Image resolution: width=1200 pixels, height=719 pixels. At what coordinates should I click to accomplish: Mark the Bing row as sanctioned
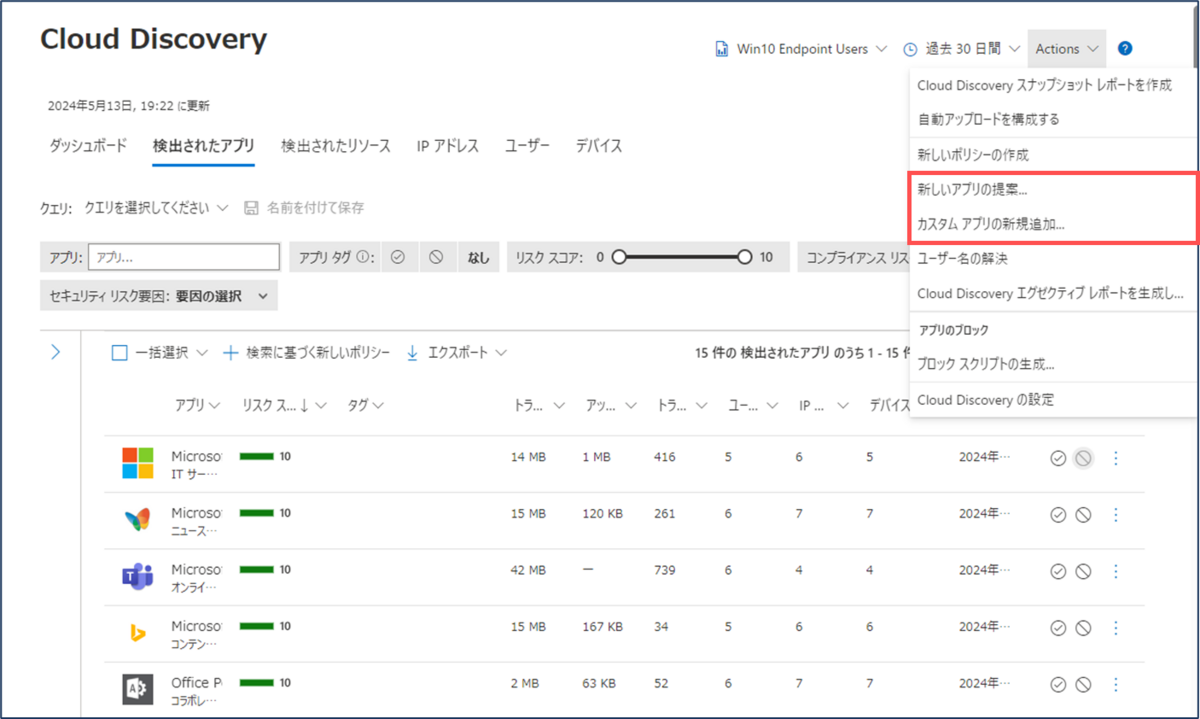pyautogui.click(x=1058, y=628)
